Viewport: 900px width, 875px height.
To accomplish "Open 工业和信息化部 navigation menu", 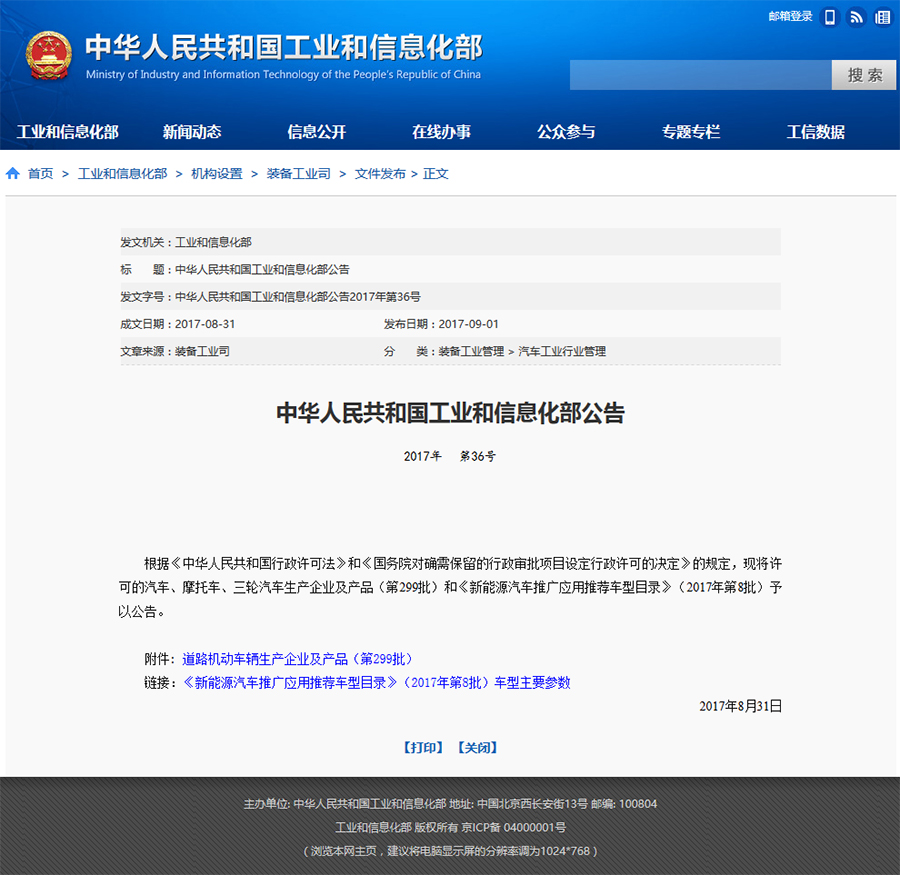I will [x=68, y=131].
